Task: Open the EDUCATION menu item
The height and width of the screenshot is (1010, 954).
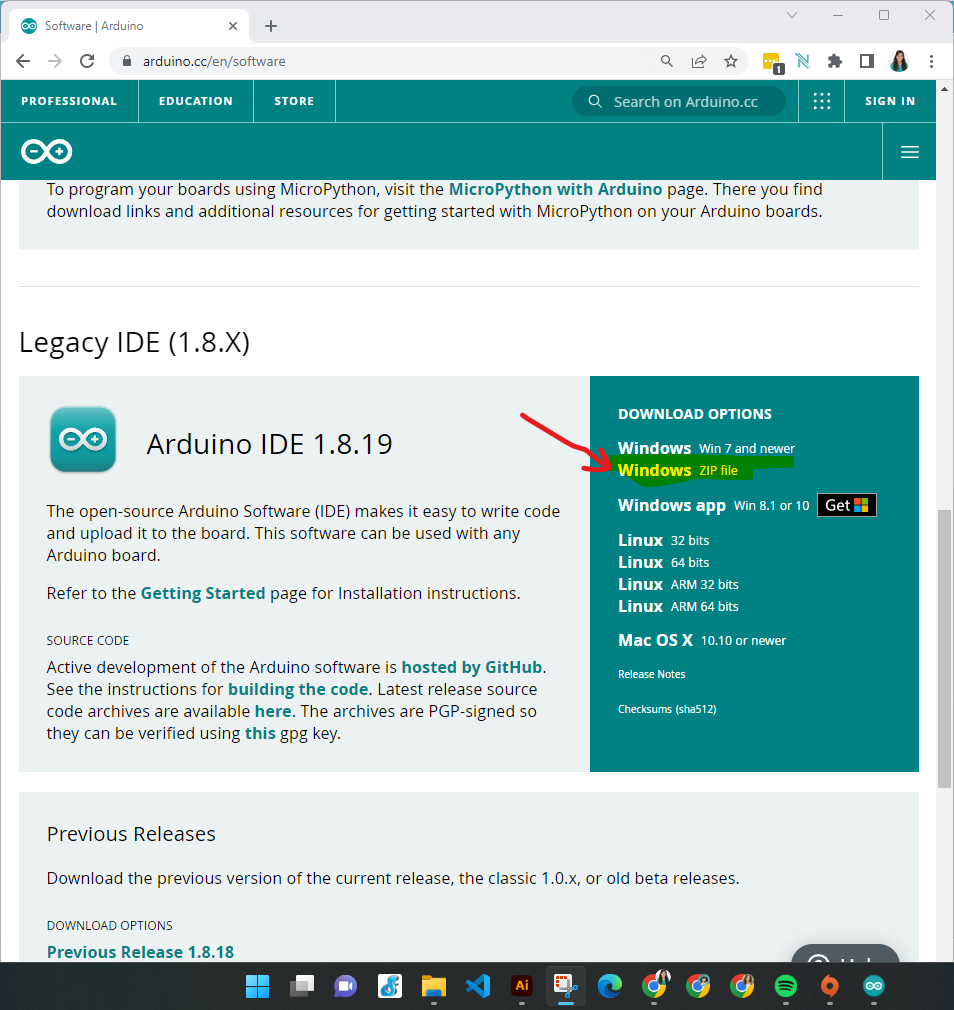Action: [196, 101]
